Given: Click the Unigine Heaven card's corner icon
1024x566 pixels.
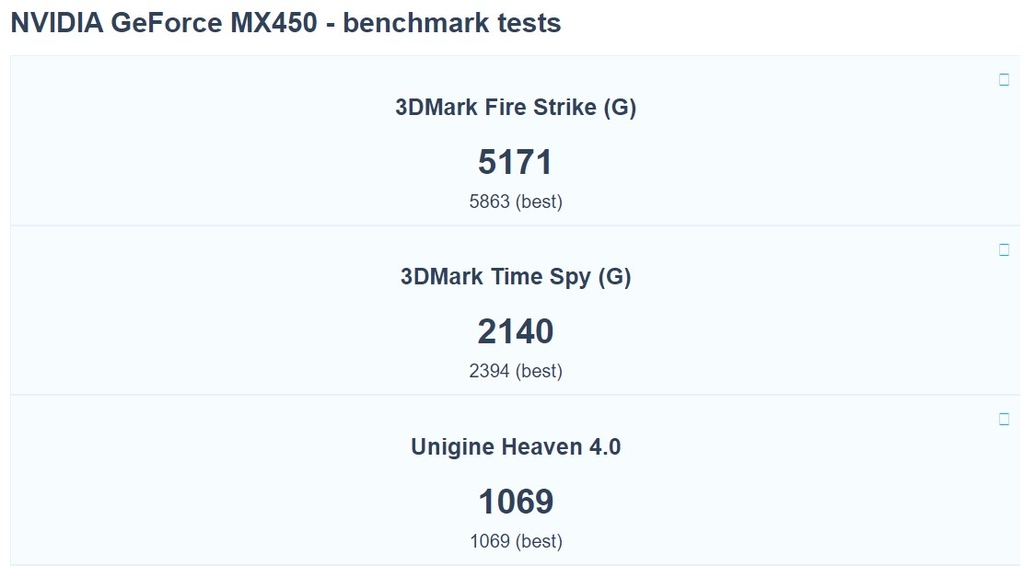Looking at the screenshot, I should [1004, 419].
